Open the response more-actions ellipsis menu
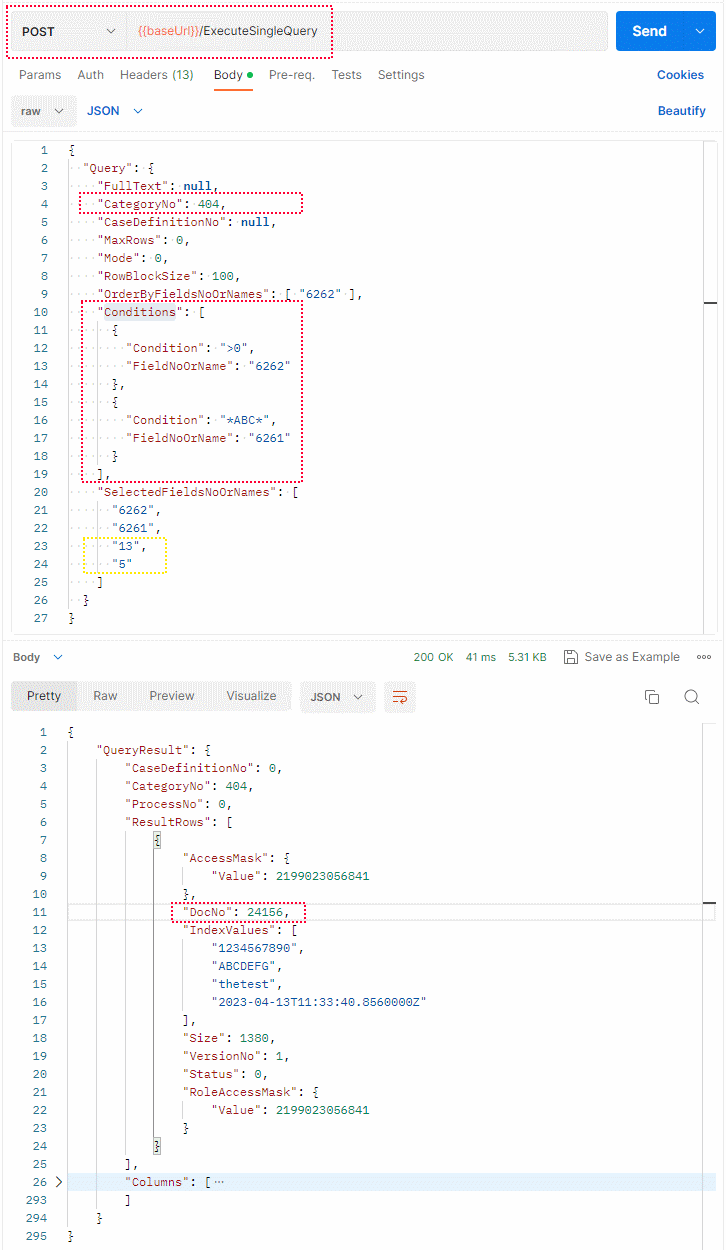726x1250 pixels. point(704,657)
